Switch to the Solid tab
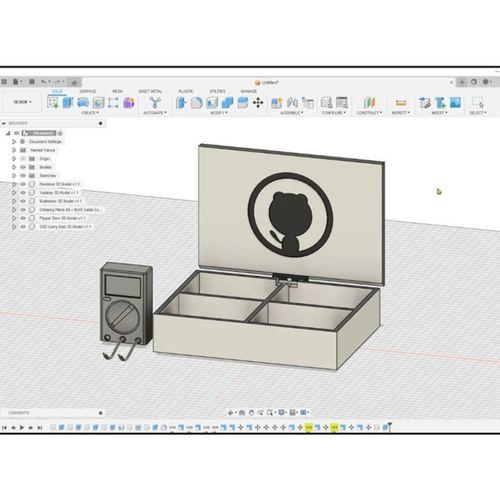 pyautogui.click(x=57, y=91)
